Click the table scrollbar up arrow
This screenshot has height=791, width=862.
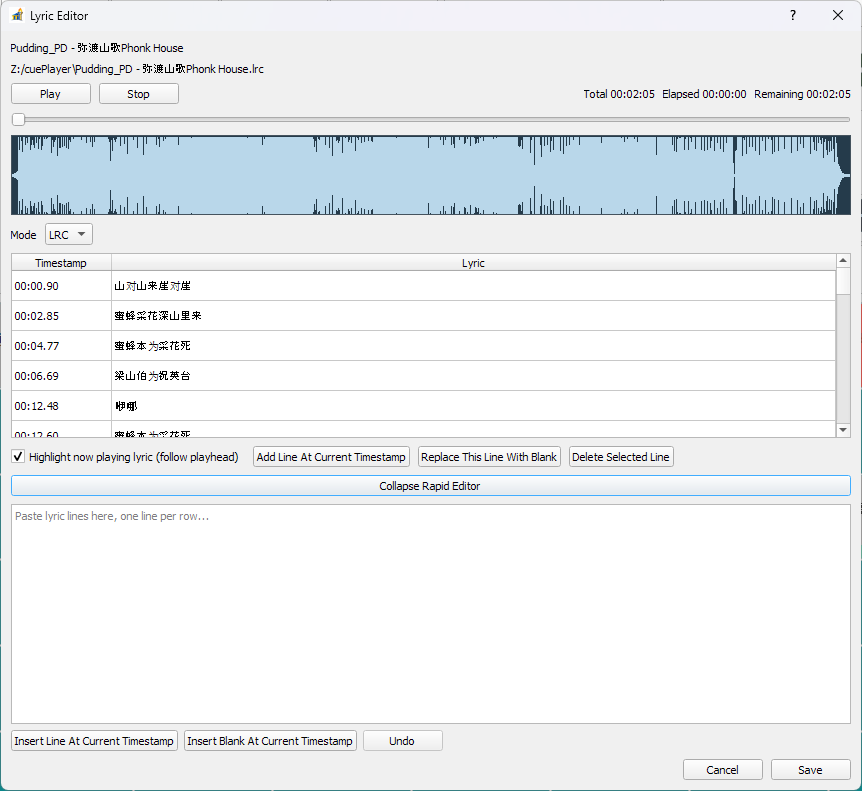tap(842, 262)
